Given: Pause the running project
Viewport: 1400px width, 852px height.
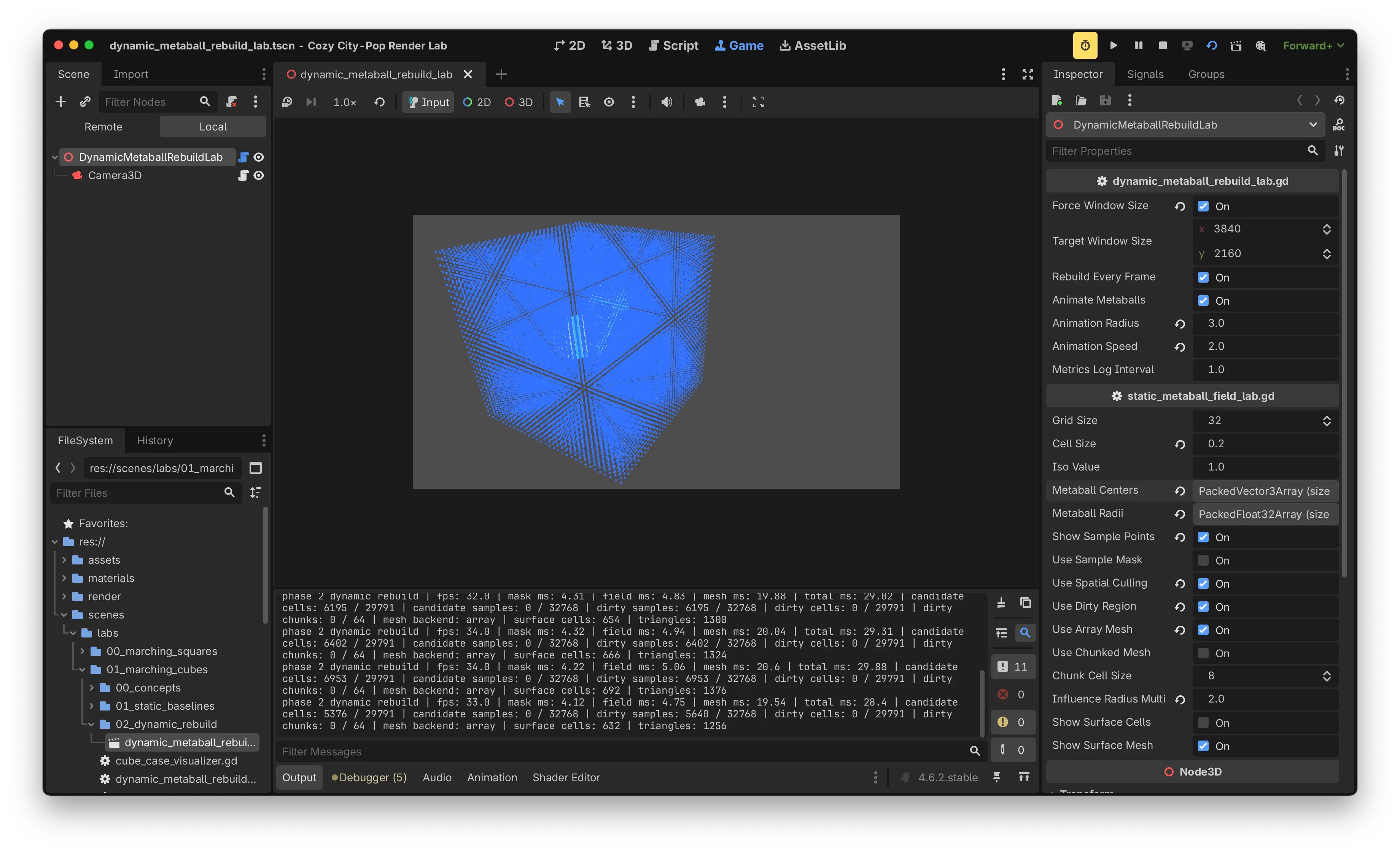Looking at the screenshot, I should click(1138, 45).
